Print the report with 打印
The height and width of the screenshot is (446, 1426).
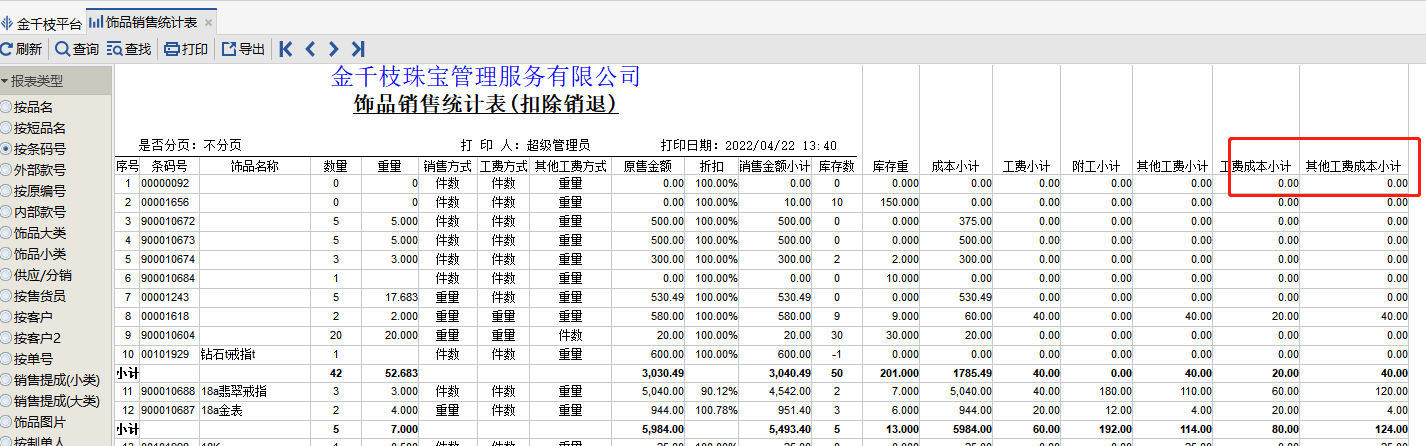186,49
